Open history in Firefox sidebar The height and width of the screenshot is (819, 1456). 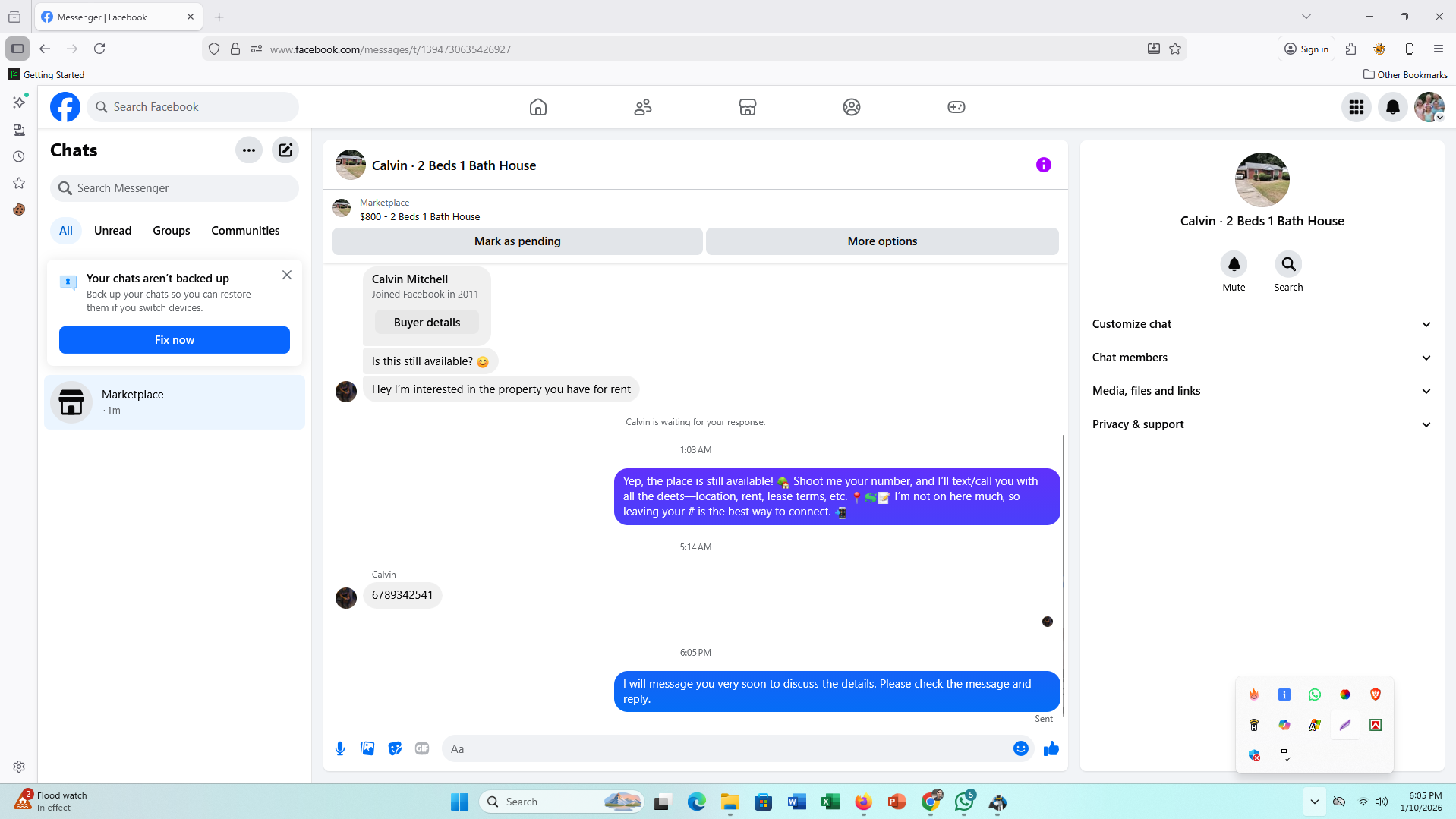pos(19,156)
